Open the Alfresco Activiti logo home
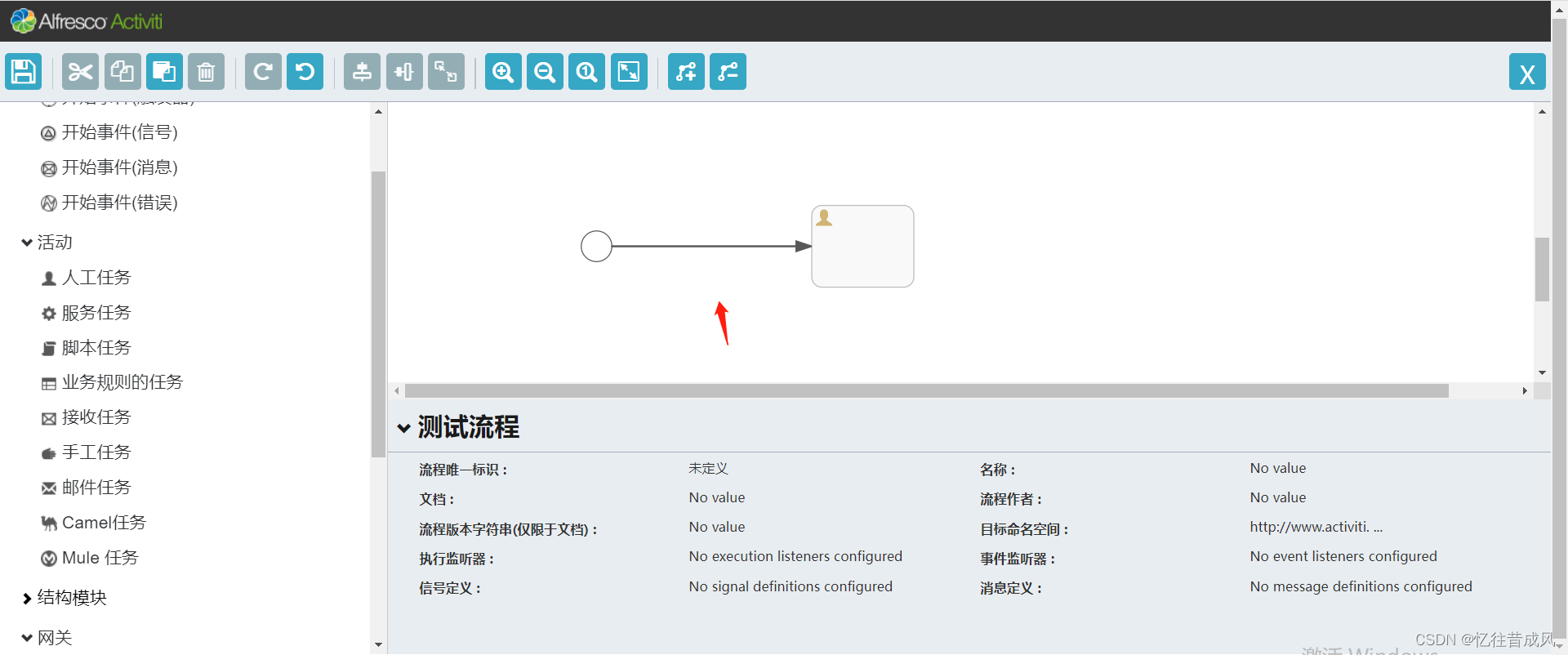 (x=87, y=21)
